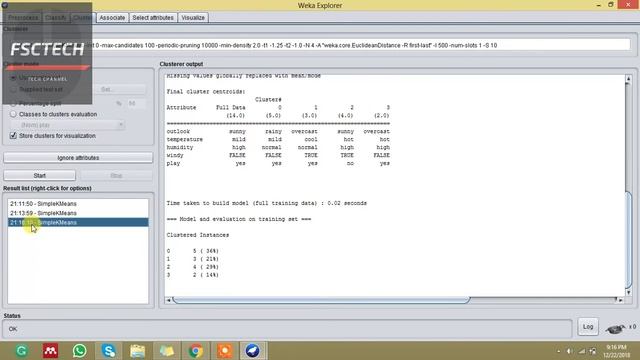The image size is (640, 360).
Task: Click the cluster row showing 21%
Action: 193,259
